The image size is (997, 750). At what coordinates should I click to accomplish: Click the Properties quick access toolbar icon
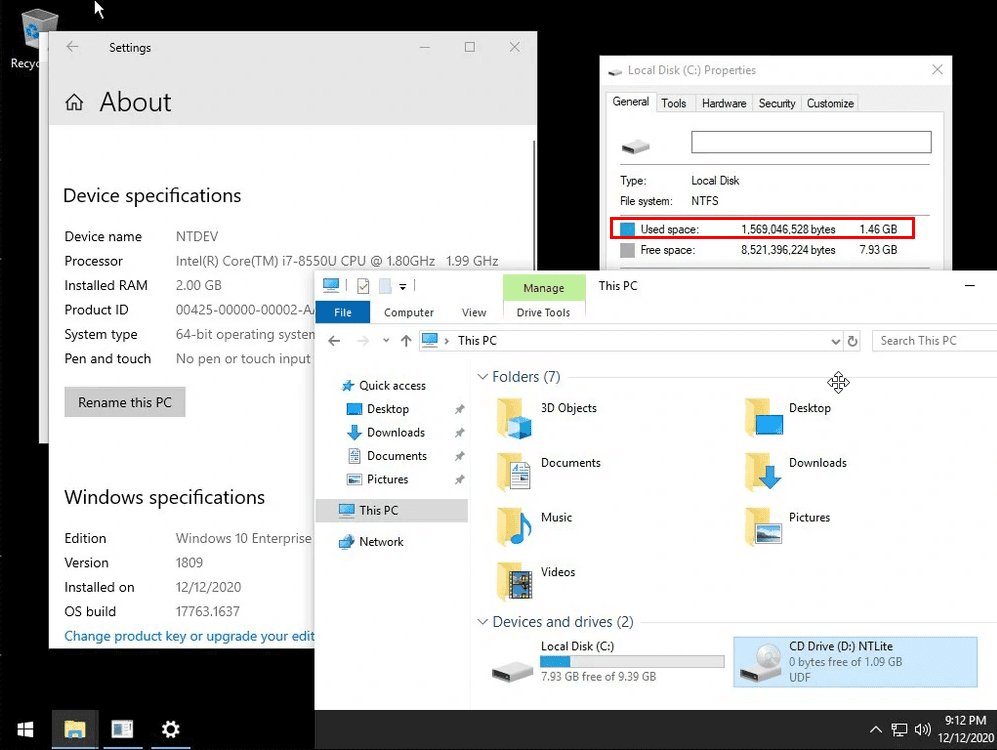click(x=363, y=286)
